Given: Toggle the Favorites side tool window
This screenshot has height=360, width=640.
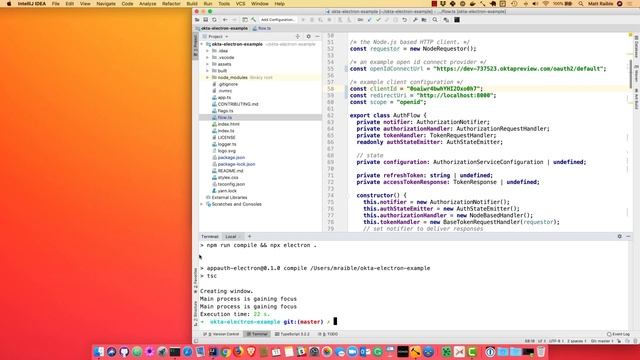Looking at the screenshot, I should pyautogui.click(x=196, y=282).
